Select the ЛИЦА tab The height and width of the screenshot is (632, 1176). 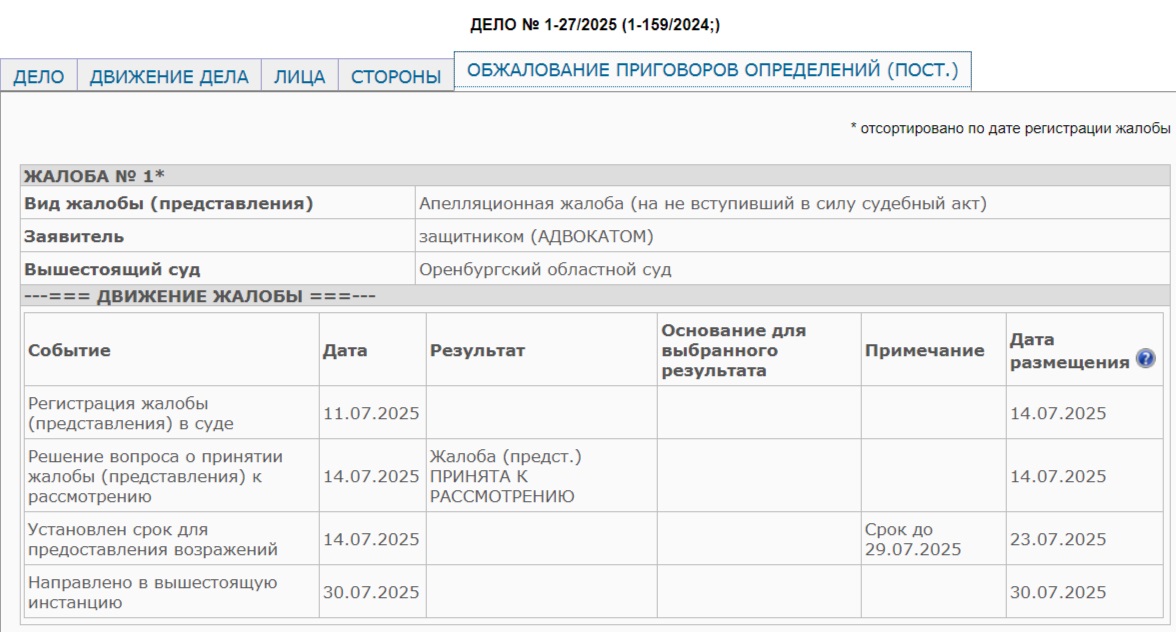[x=300, y=77]
